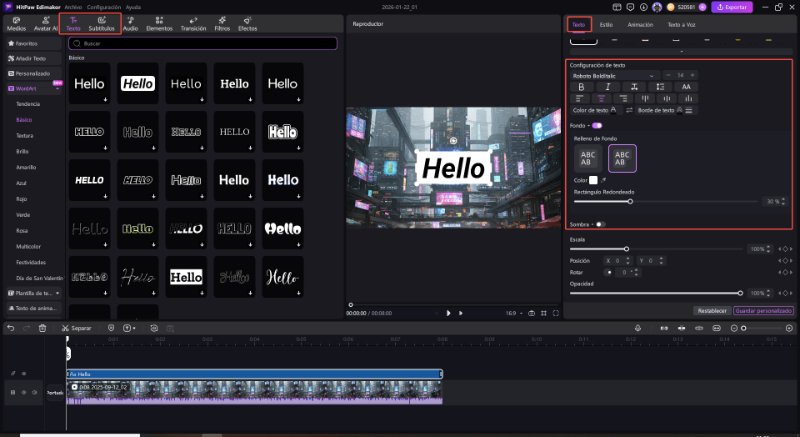Open the Audio library panel

(x=130, y=24)
